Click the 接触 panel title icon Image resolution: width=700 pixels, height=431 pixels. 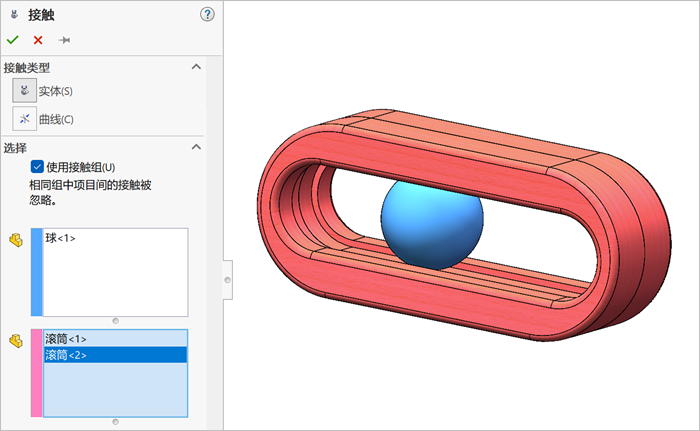[14, 14]
